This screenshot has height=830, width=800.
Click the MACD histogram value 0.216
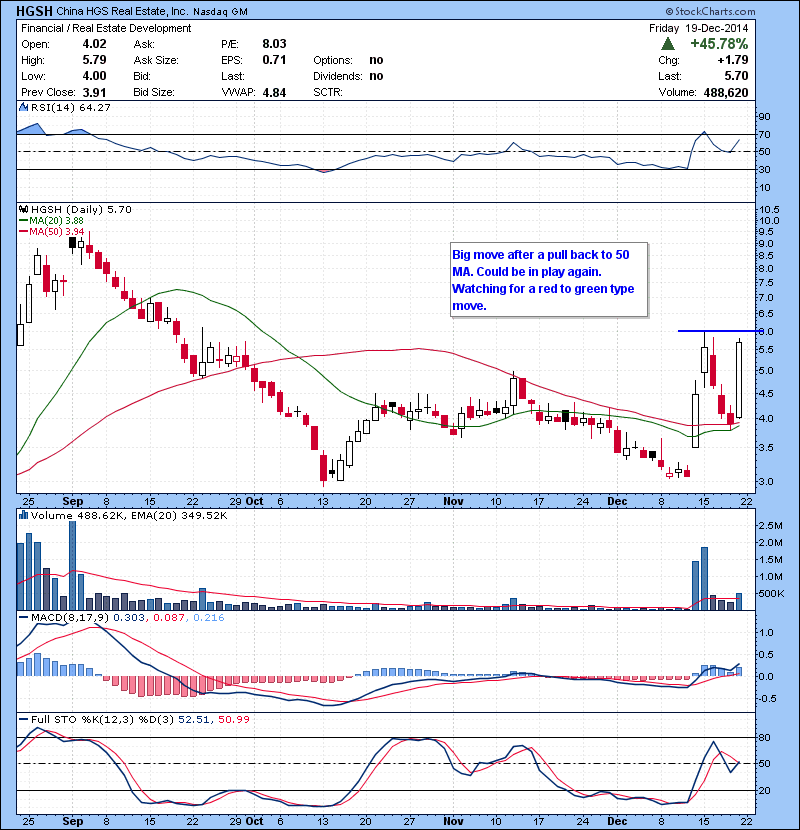[209, 618]
